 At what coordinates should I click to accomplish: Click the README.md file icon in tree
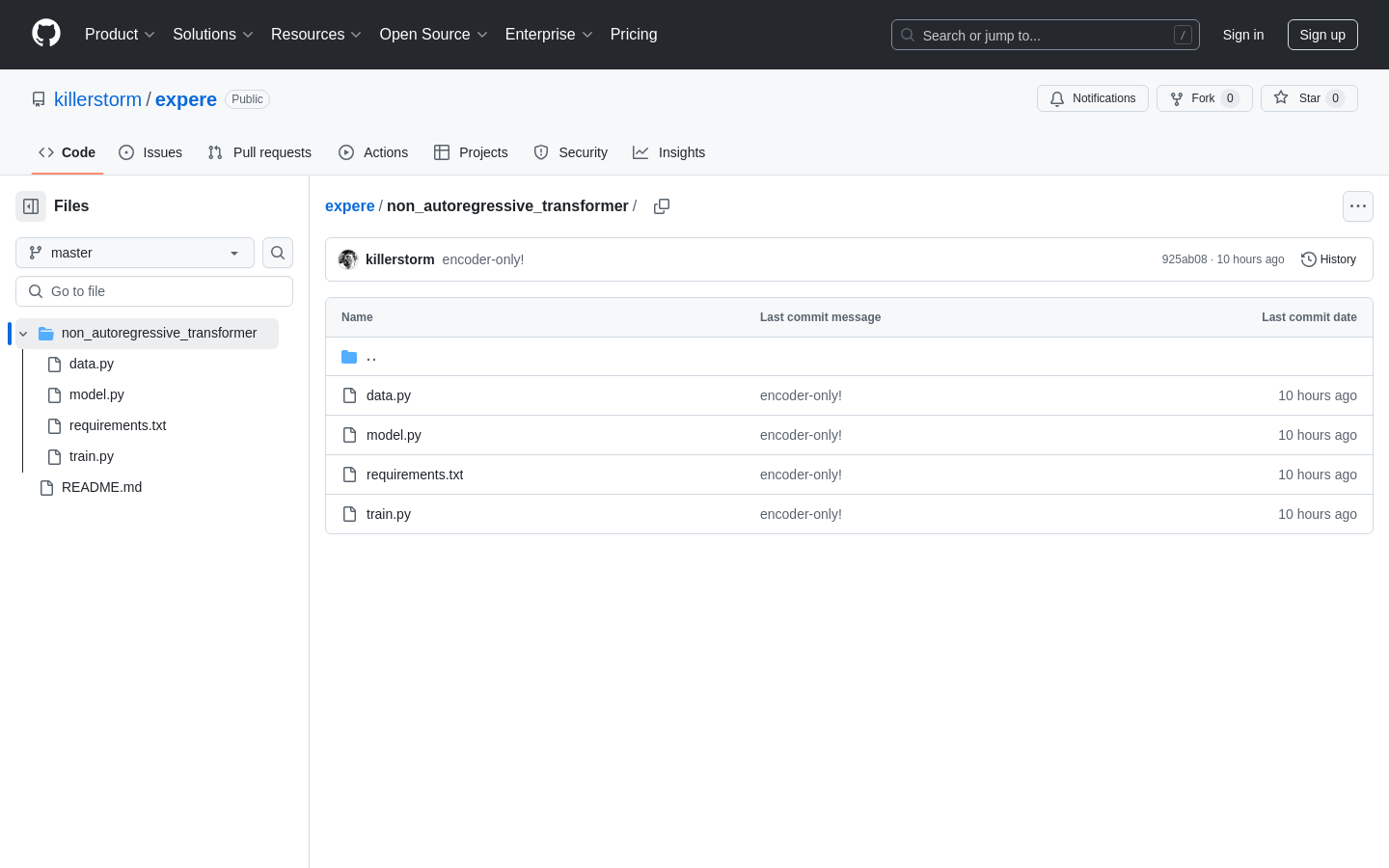coord(46,487)
